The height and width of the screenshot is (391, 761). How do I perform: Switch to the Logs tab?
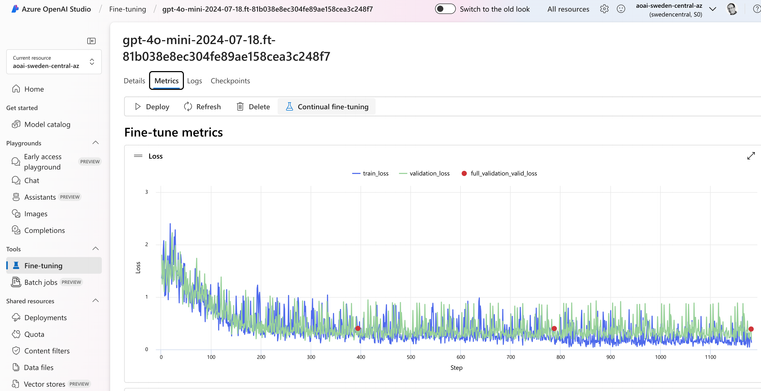(194, 81)
